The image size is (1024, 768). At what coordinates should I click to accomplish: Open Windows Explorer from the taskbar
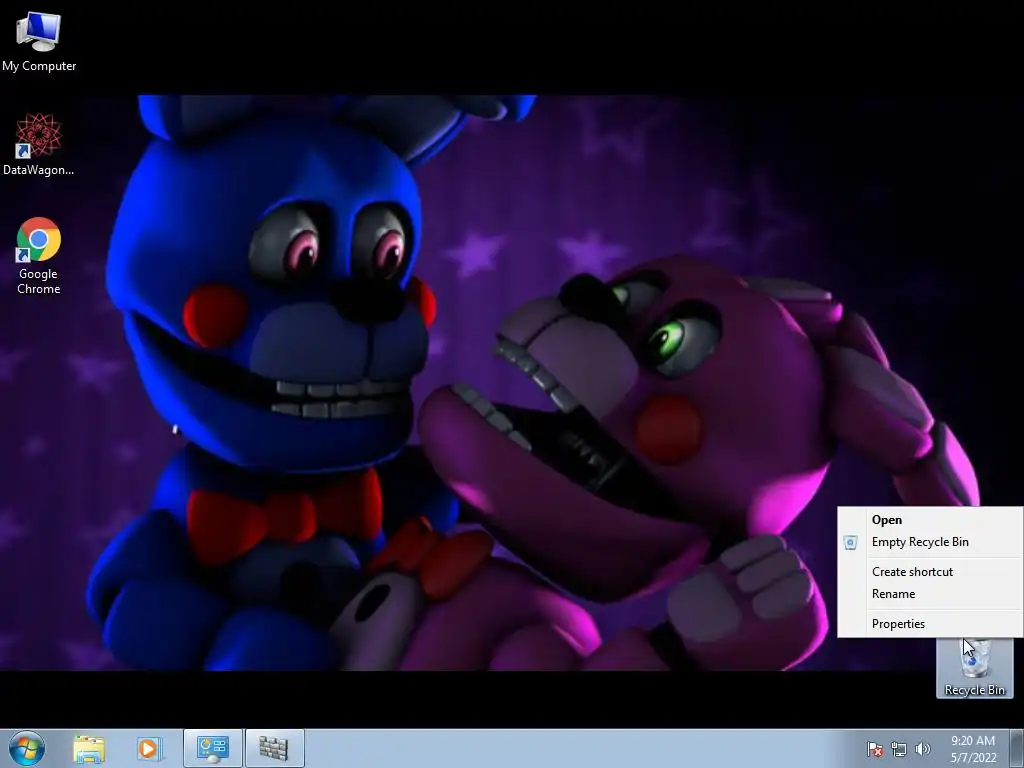point(89,749)
